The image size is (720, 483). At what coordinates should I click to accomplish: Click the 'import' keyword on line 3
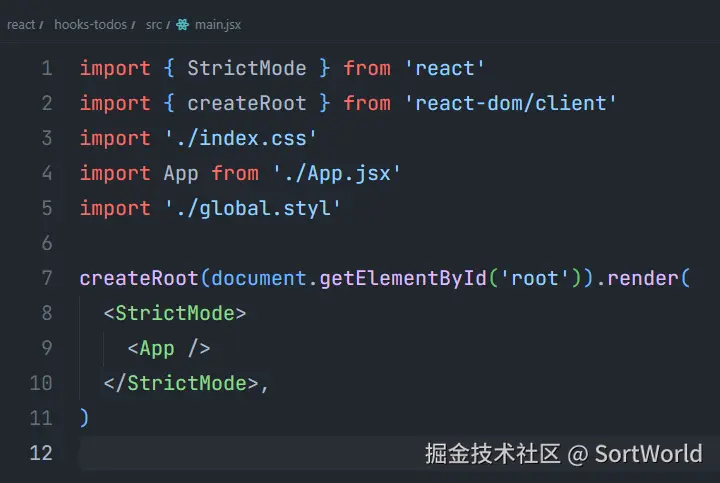tap(115, 138)
